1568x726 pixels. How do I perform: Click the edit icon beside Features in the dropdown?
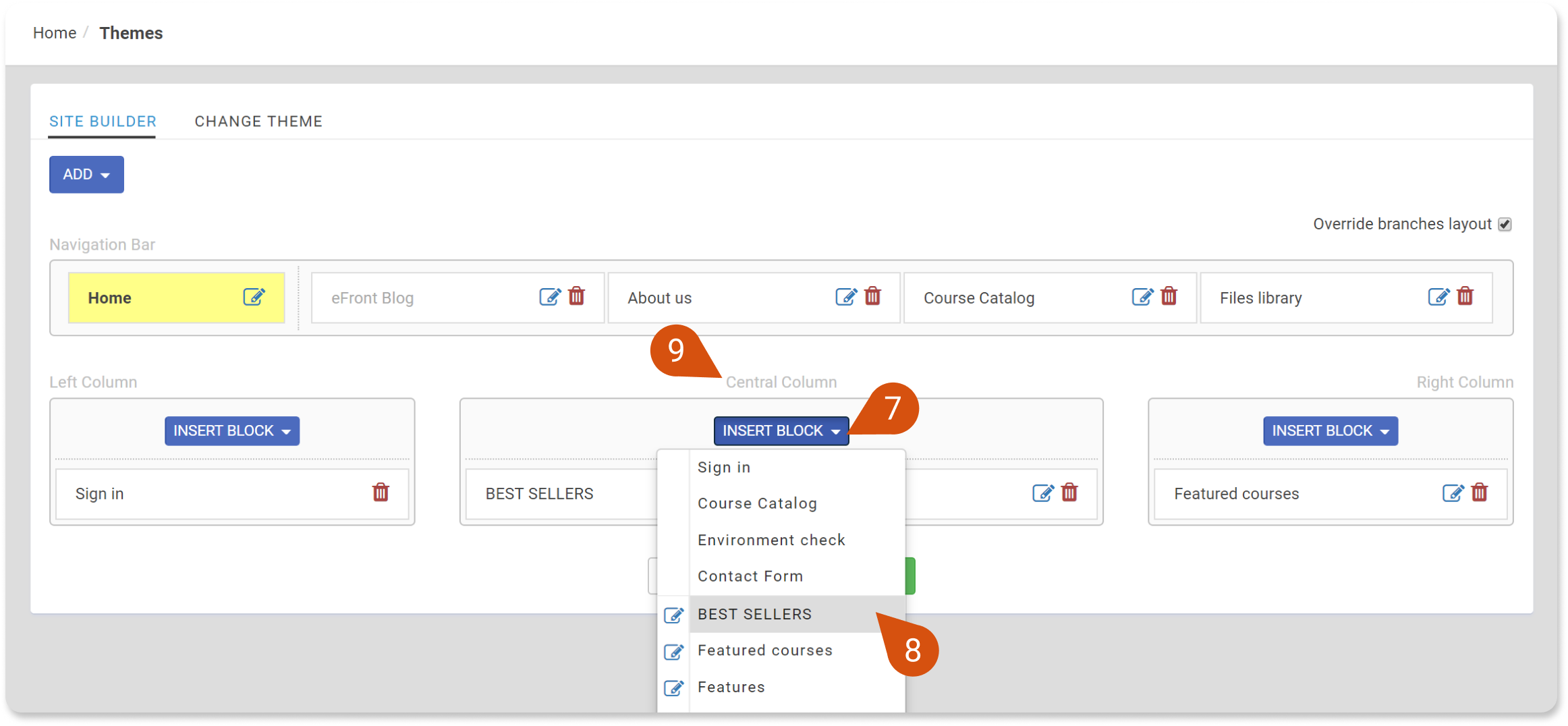(x=673, y=688)
